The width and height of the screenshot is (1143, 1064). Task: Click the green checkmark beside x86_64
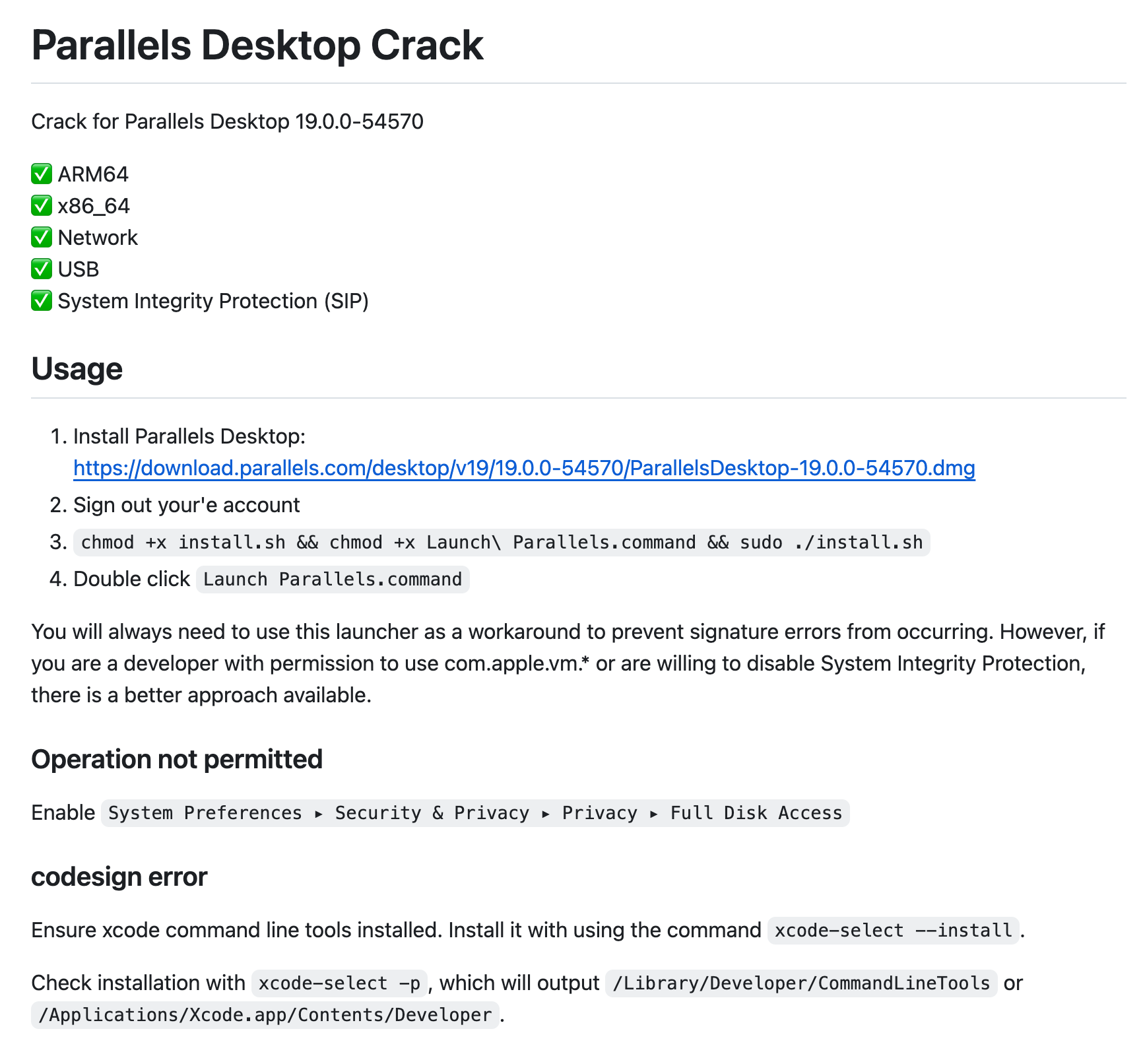click(42, 206)
